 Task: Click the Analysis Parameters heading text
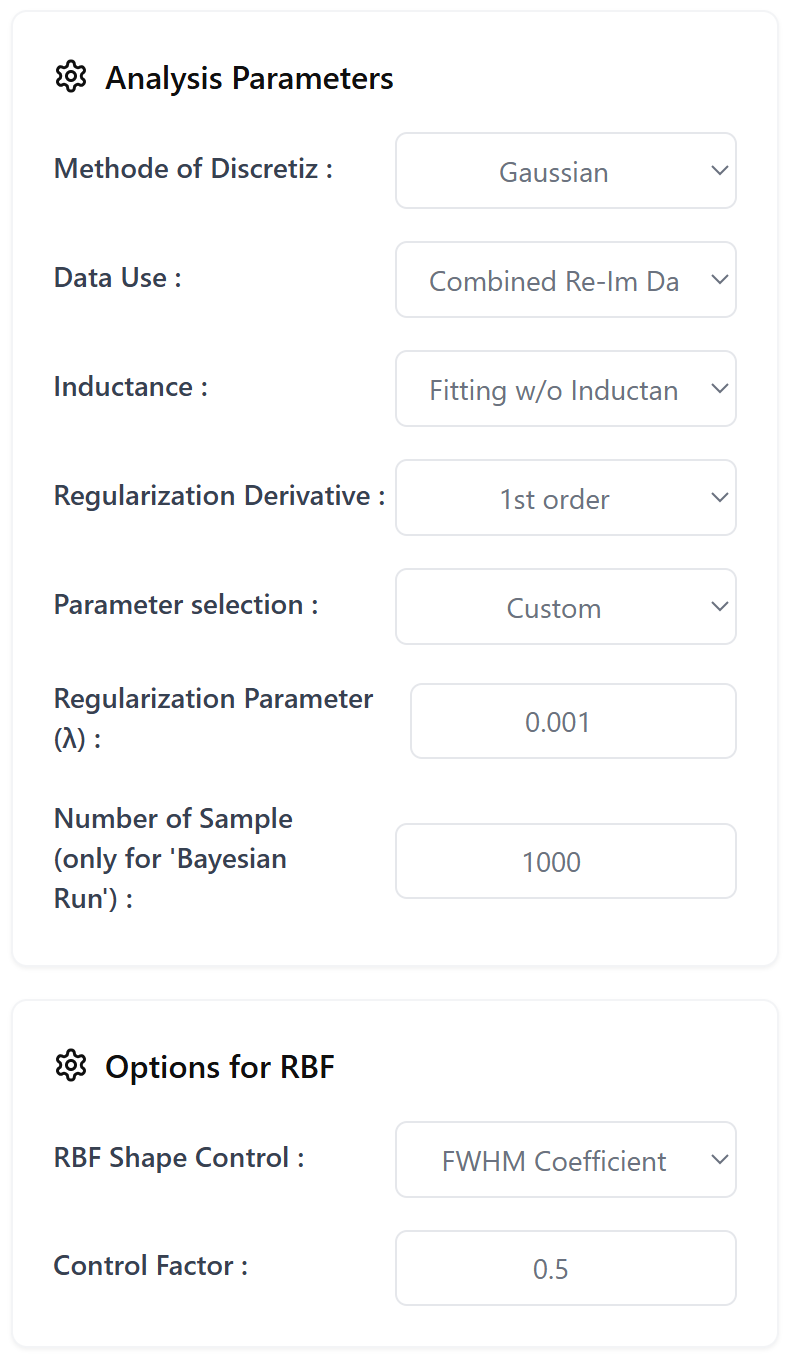coord(249,78)
